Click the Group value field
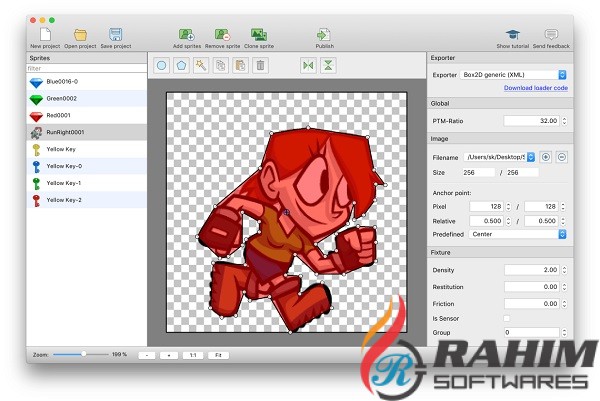The height and width of the screenshot is (401, 600). pos(532,333)
